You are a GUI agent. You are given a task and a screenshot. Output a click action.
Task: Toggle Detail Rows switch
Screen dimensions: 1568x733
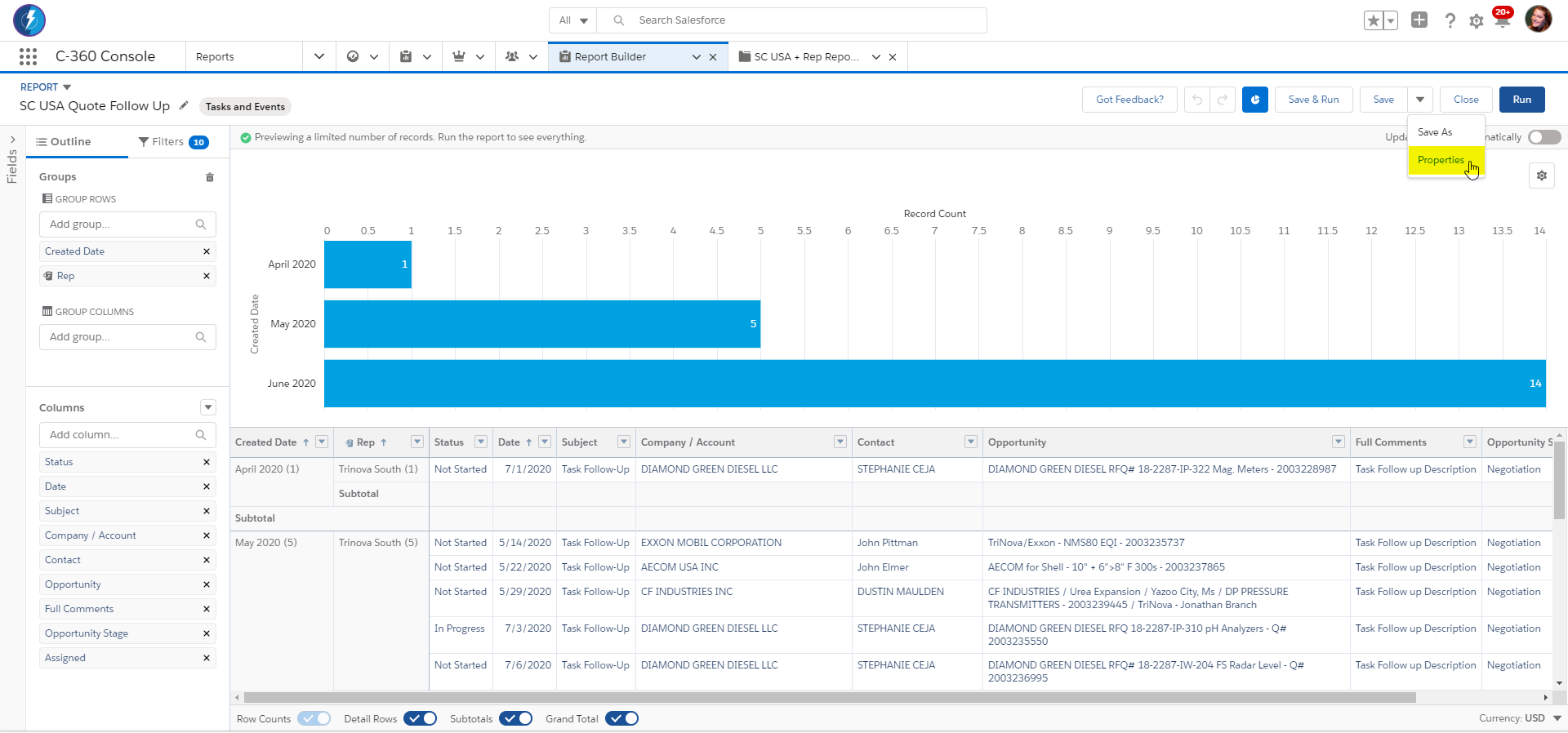tap(421, 718)
